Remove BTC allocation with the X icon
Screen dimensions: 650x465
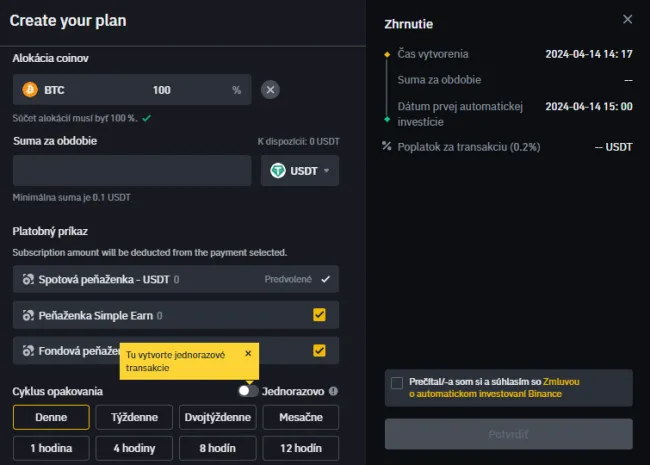(270, 90)
